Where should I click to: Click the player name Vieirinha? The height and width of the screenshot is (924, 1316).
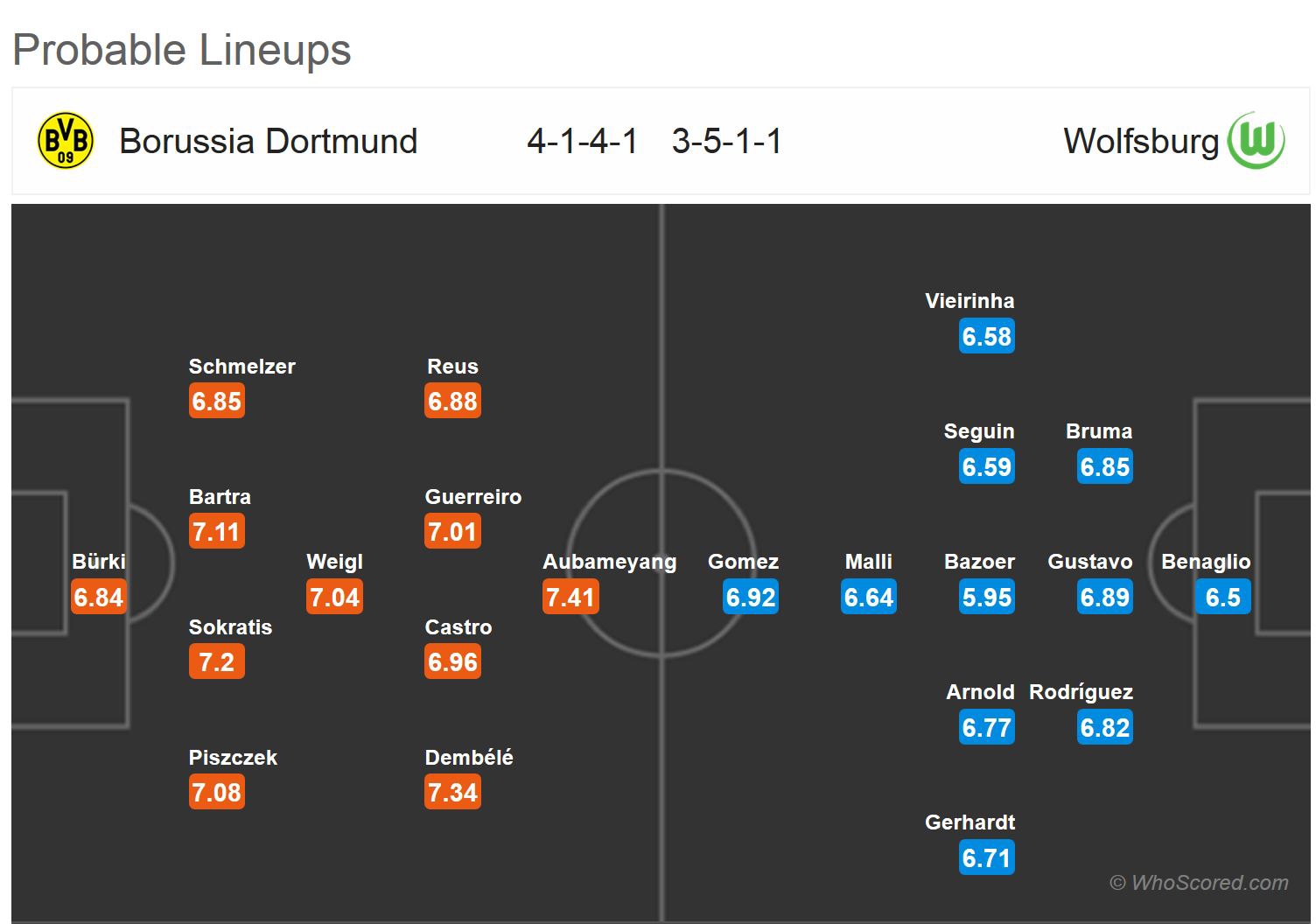[x=969, y=301]
